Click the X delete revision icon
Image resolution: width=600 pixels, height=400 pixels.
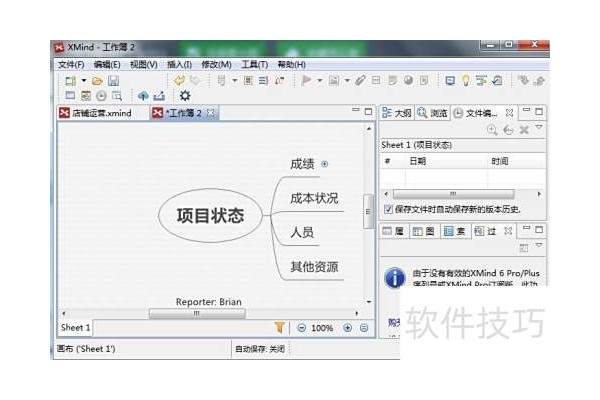[524, 130]
